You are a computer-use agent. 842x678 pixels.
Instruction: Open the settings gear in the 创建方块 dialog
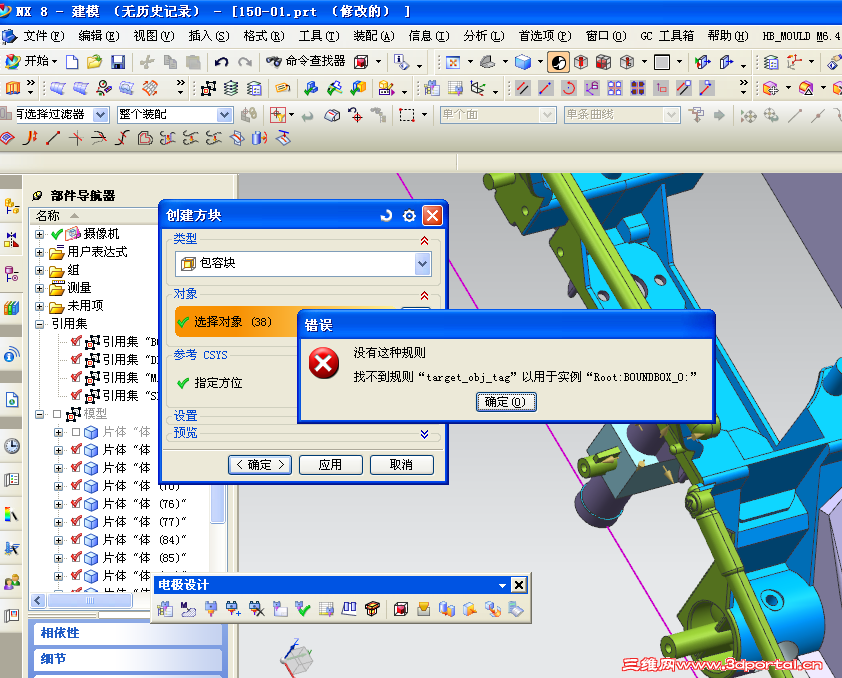click(409, 216)
